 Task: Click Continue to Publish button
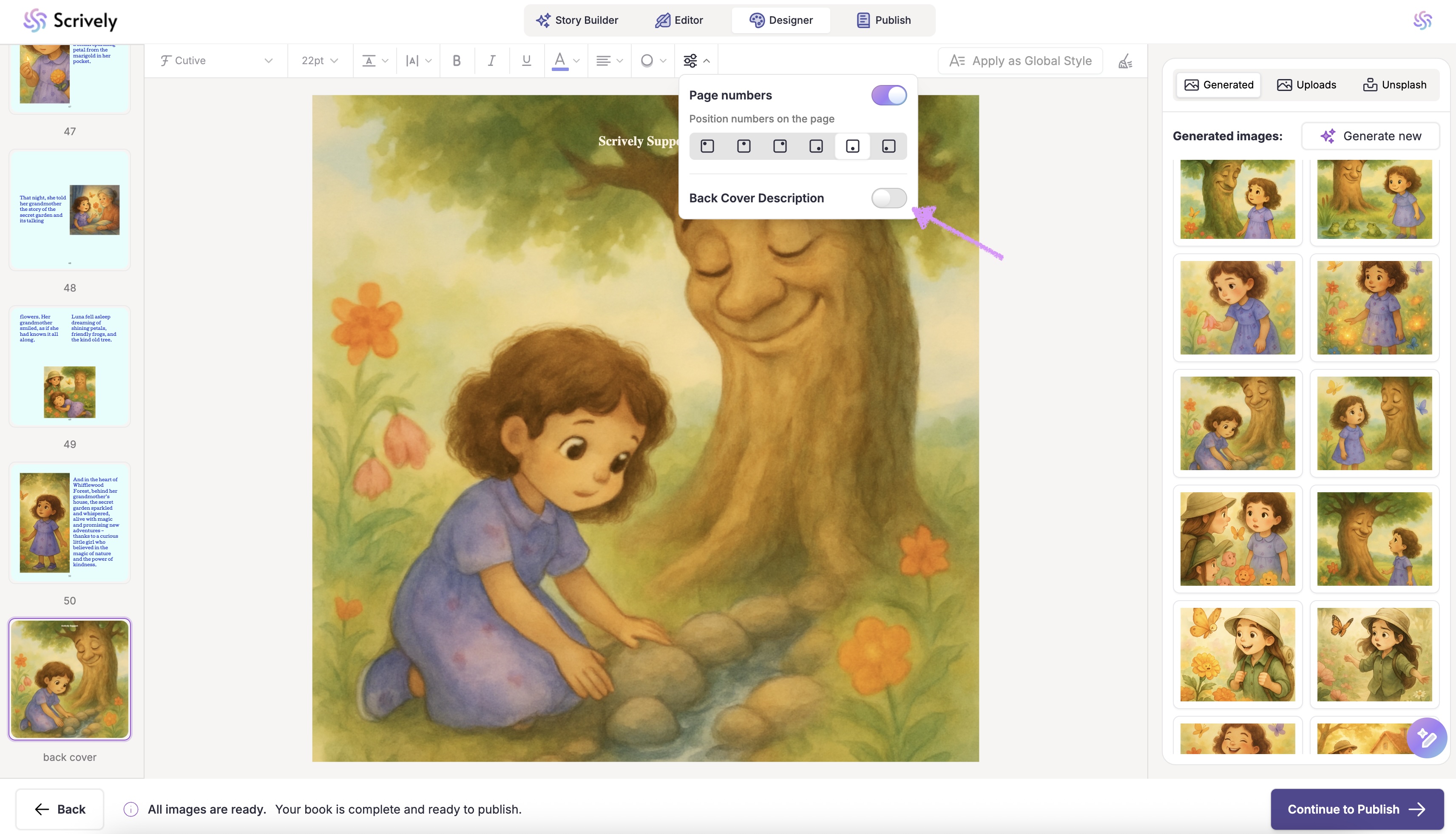[1357, 809]
